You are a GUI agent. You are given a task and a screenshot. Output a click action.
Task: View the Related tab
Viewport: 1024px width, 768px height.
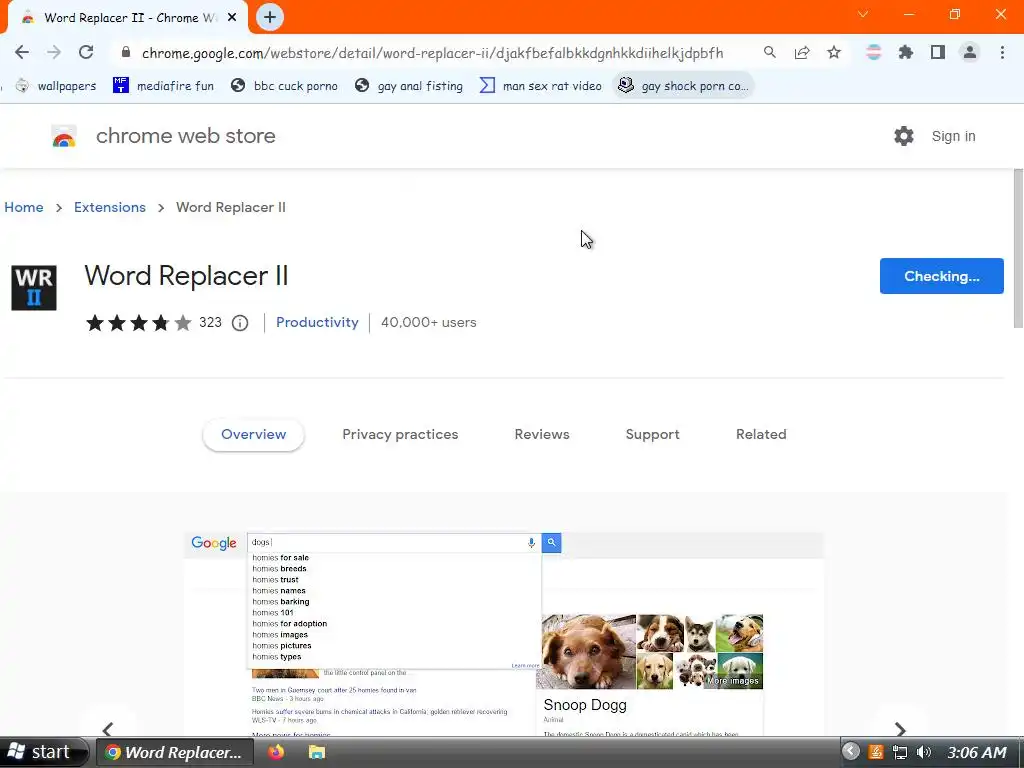coord(761,434)
